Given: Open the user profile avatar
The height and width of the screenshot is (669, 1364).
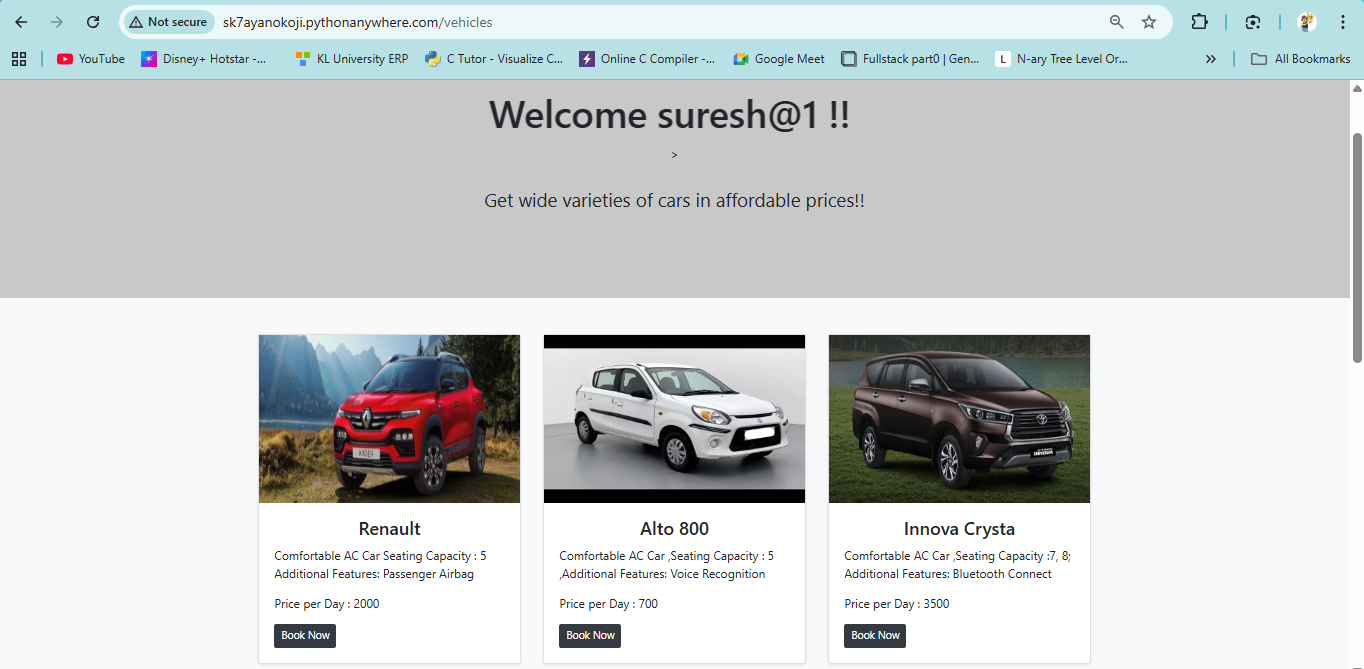Looking at the screenshot, I should pyautogui.click(x=1306, y=22).
